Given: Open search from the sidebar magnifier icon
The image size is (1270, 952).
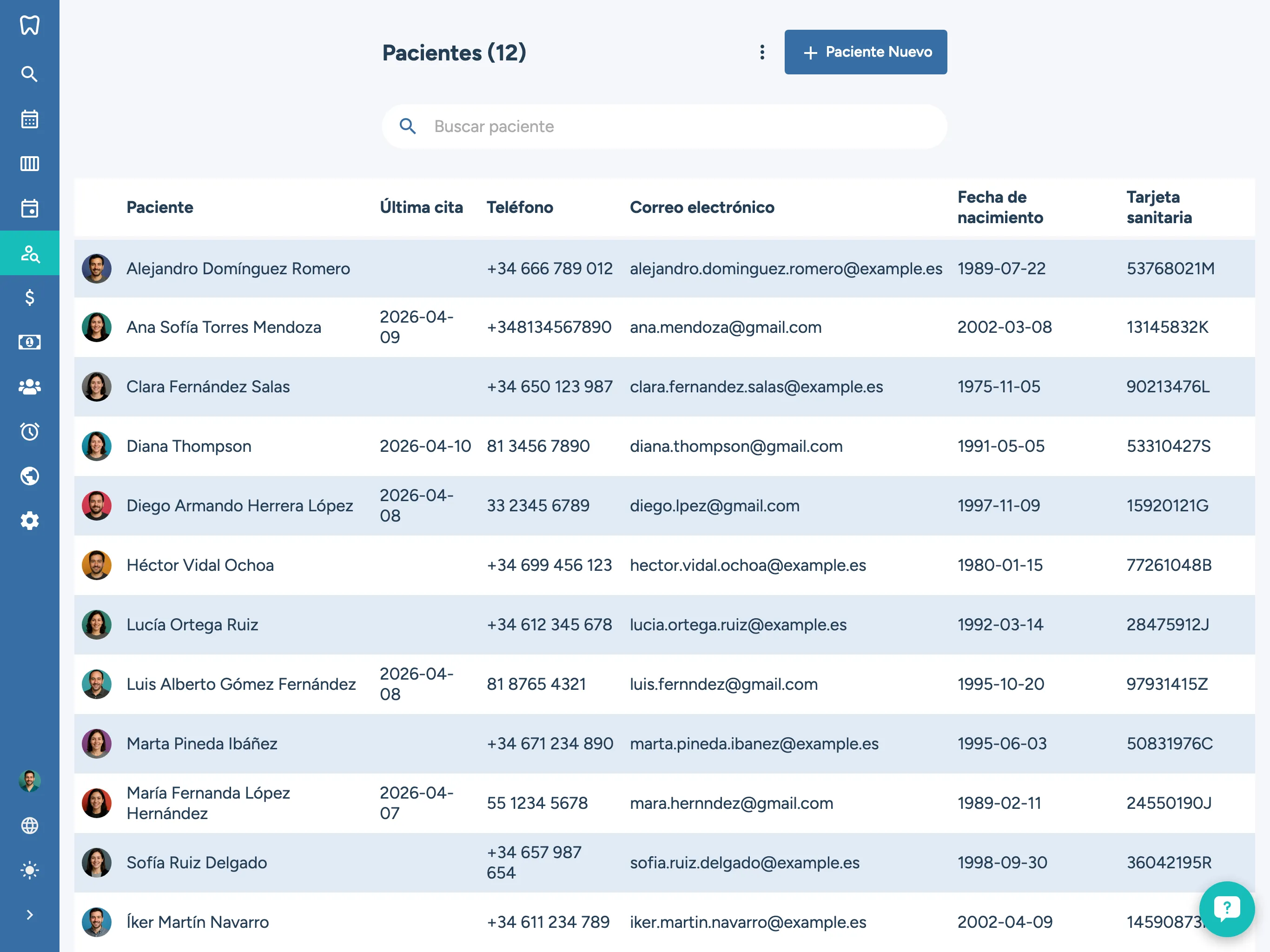Looking at the screenshot, I should 29,74.
